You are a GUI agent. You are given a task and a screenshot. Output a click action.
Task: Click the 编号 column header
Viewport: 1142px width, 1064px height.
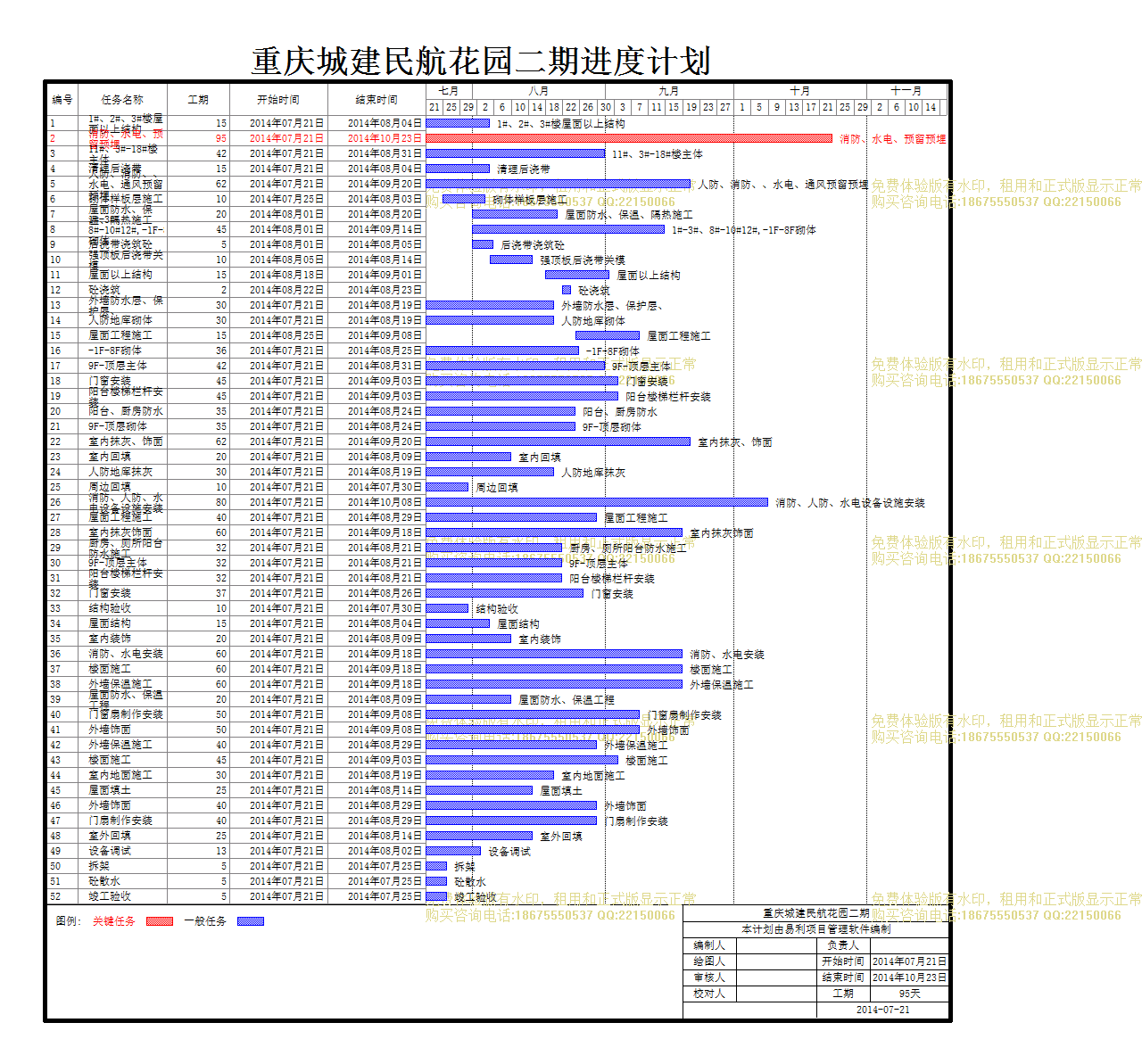pyautogui.click(x=62, y=100)
